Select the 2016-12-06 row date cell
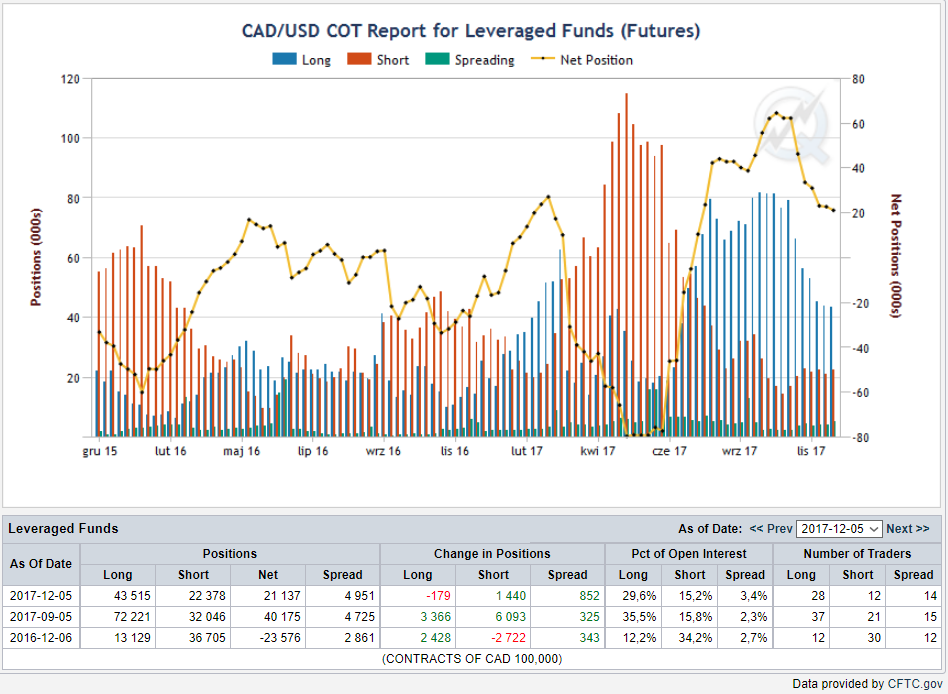The height and width of the screenshot is (694, 948). click(x=41, y=638)
